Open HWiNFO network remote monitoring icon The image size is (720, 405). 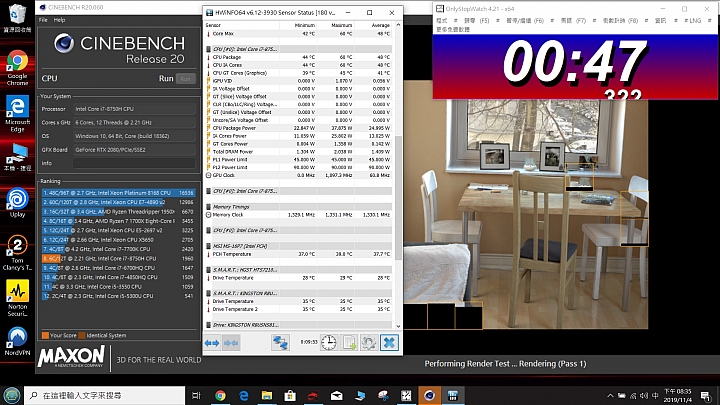pyautogui.click(x=280, y=343)
